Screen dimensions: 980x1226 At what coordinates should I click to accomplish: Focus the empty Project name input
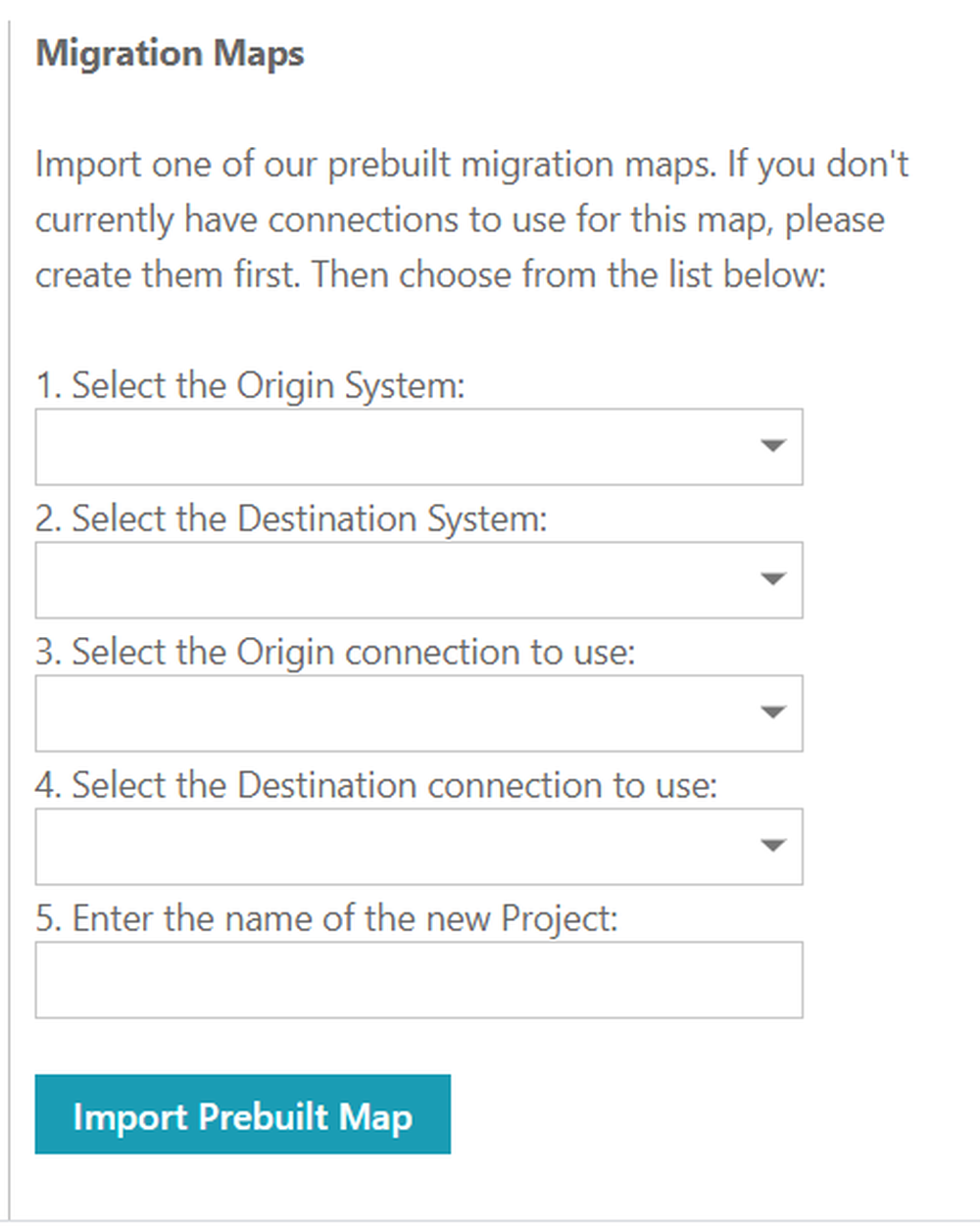(418, 979)
